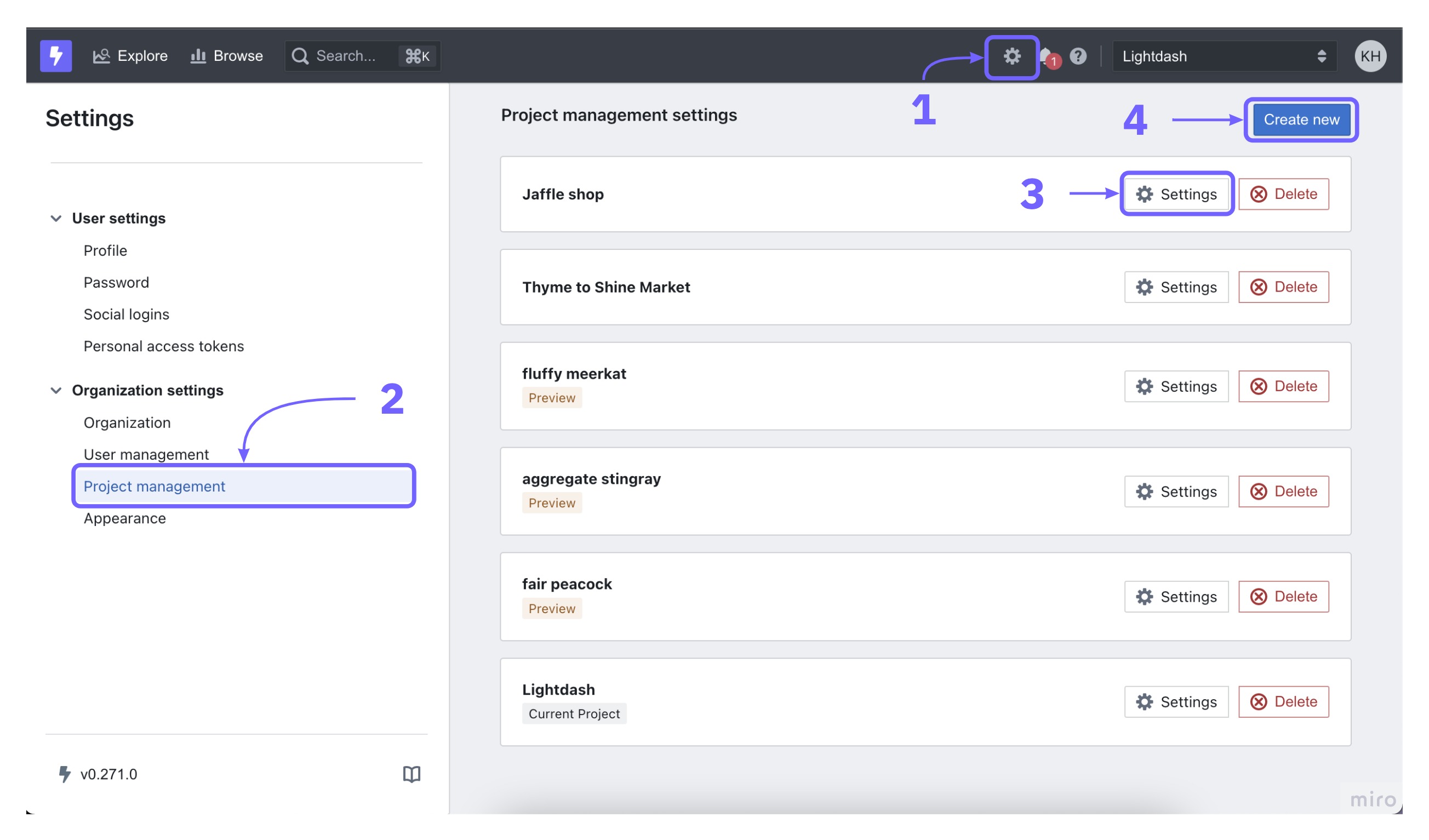Open the documentation book icon
This screenshot has width=1429, height=840.
(x=411, y=774)
